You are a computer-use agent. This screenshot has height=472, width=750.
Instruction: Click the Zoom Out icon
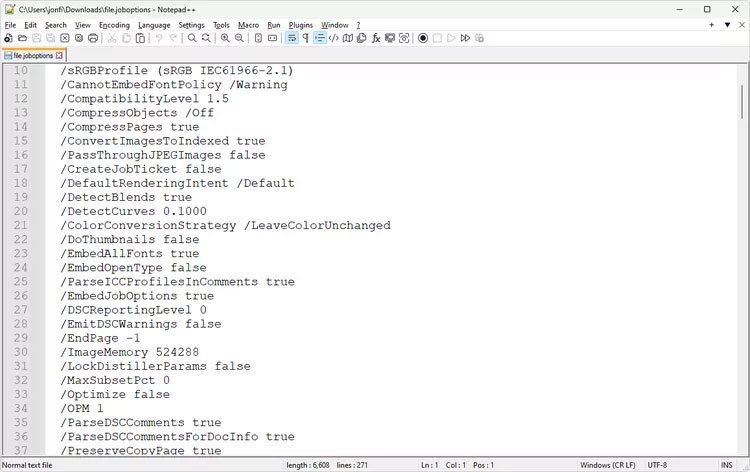[239, 38]
